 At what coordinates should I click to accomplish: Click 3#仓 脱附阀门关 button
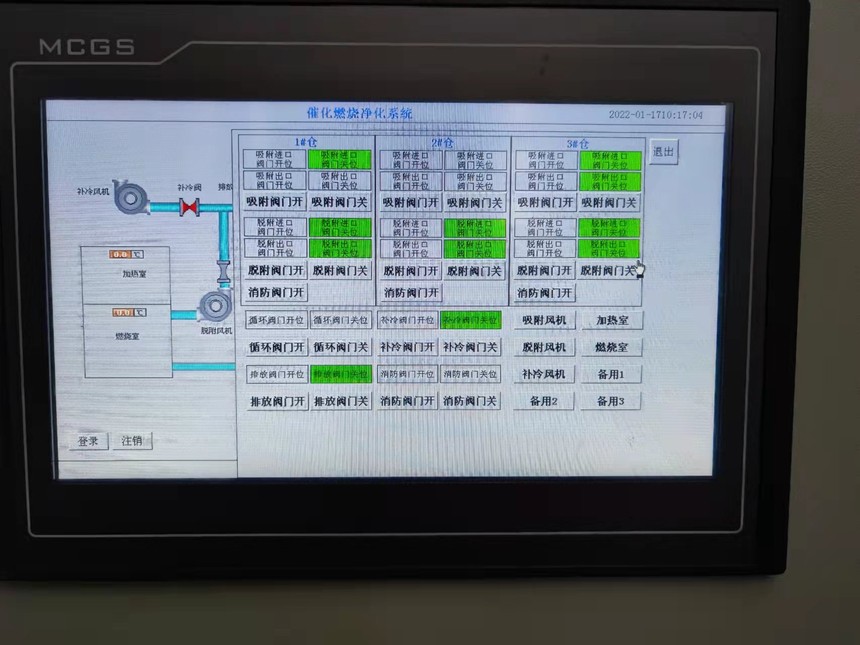tap(608, 270)
